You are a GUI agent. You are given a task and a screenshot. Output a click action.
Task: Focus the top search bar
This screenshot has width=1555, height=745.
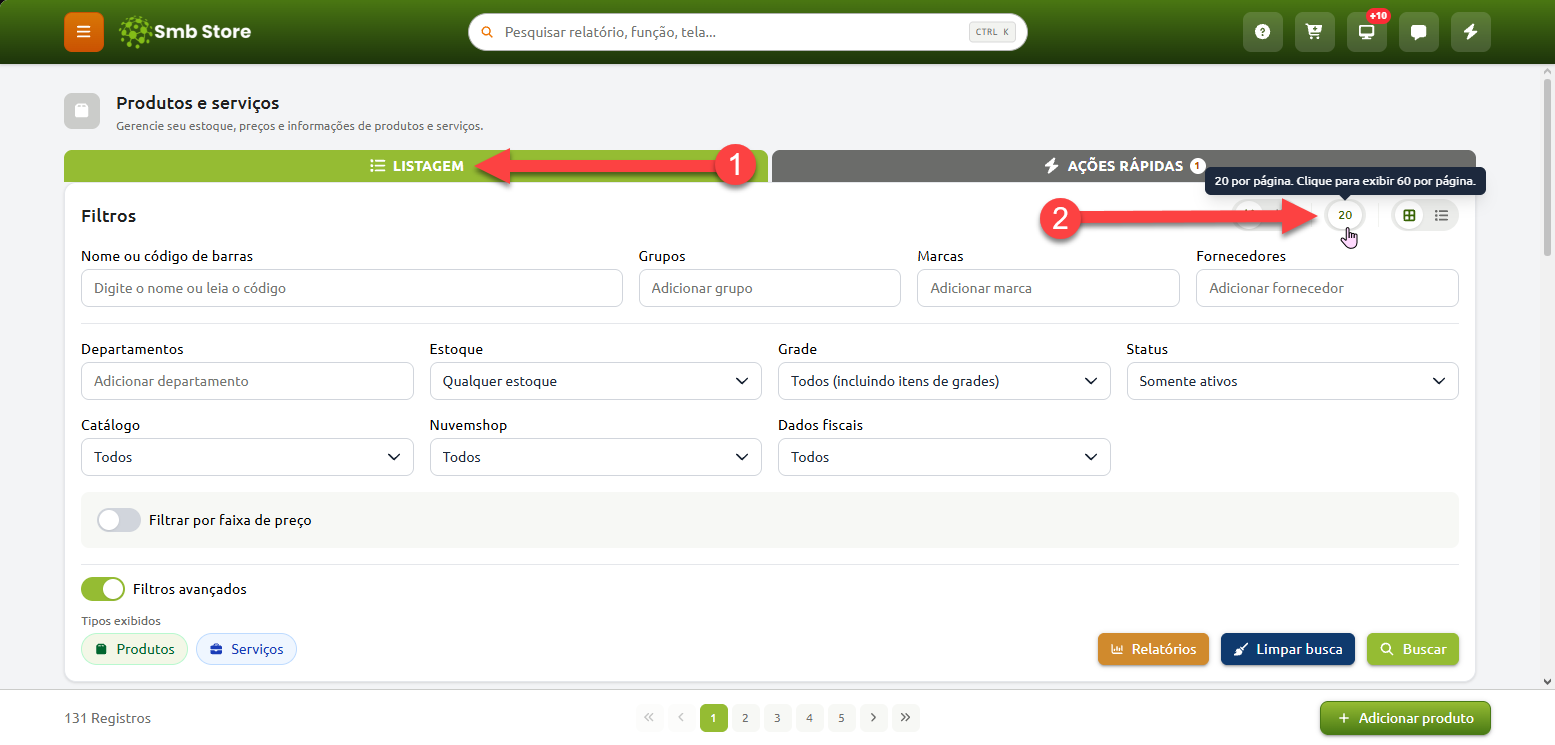[748, 32]
